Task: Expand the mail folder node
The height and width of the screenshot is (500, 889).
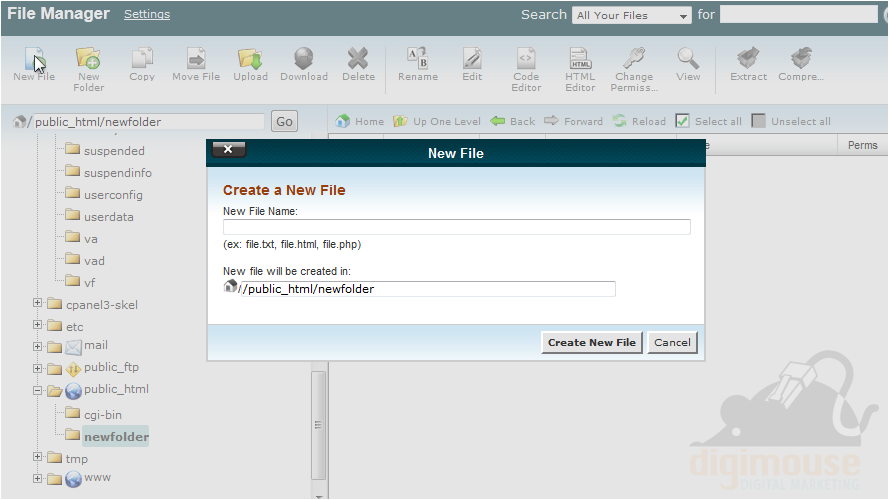Action: (37, 346)
